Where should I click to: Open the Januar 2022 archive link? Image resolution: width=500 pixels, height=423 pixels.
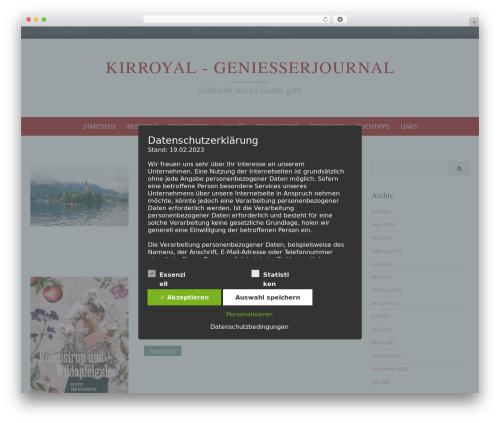tap(385, 303)
